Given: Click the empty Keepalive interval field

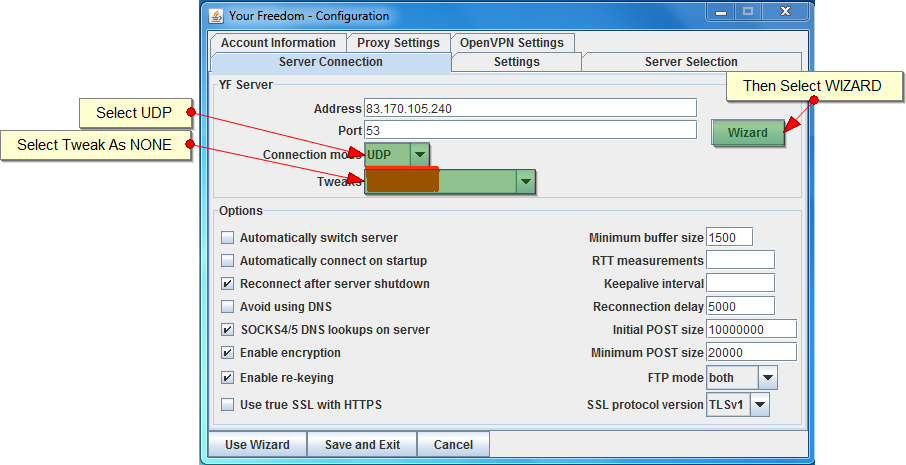Looking at the screenshot, I should click(740, 284).
